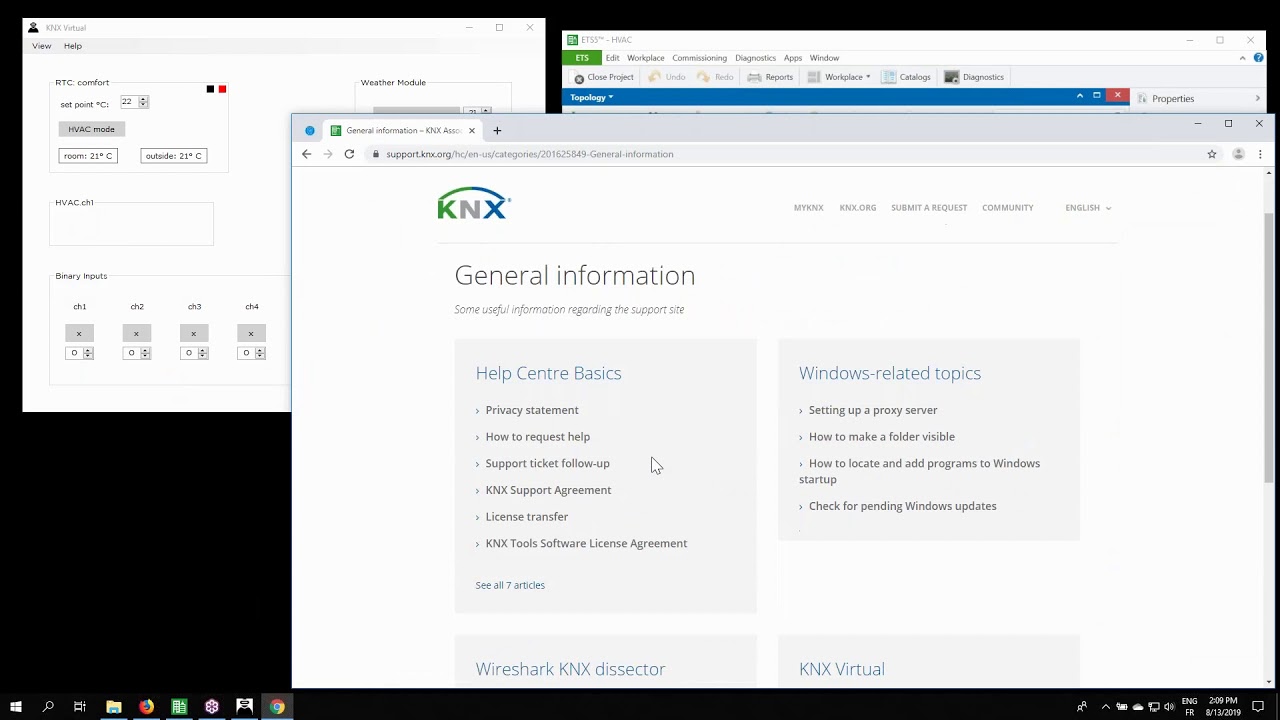The image size is (1280, 720).
Task: Click the KNX logo on the support page
Action: (474, 203)
